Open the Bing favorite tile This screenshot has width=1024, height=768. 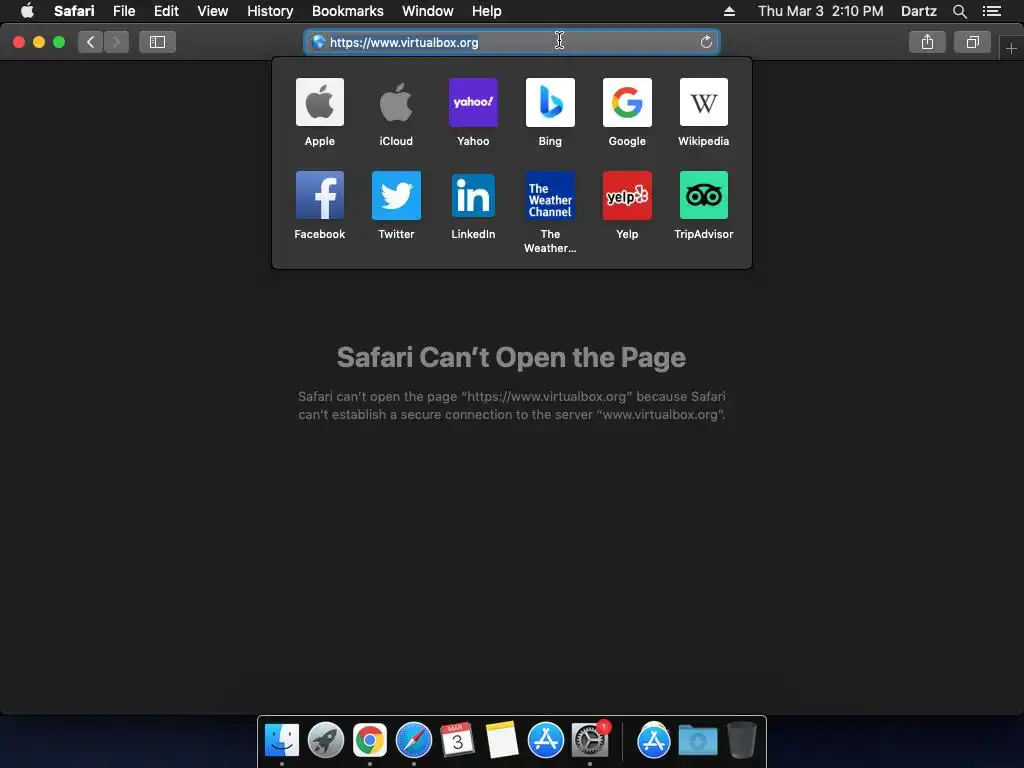point(550,103)
